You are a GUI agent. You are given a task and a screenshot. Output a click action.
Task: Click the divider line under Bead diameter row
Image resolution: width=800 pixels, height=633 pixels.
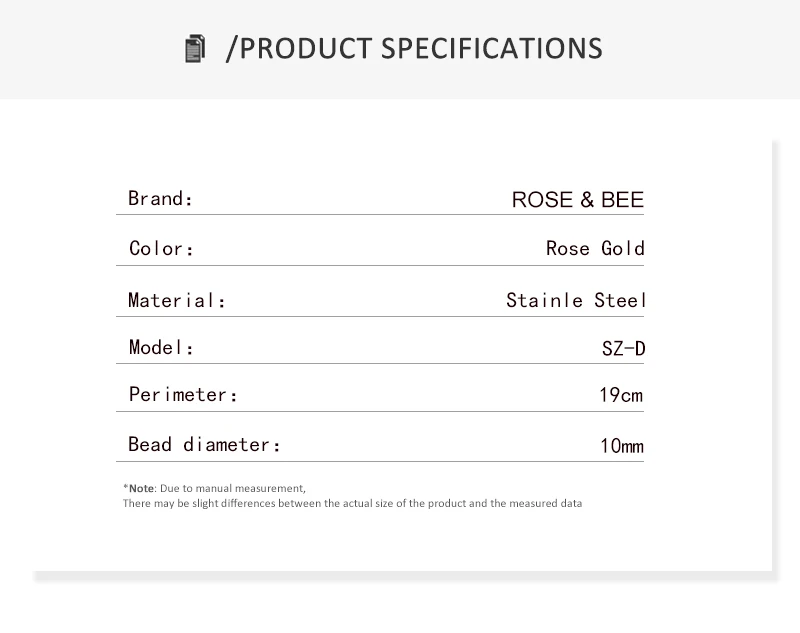(x=380, y=462)
